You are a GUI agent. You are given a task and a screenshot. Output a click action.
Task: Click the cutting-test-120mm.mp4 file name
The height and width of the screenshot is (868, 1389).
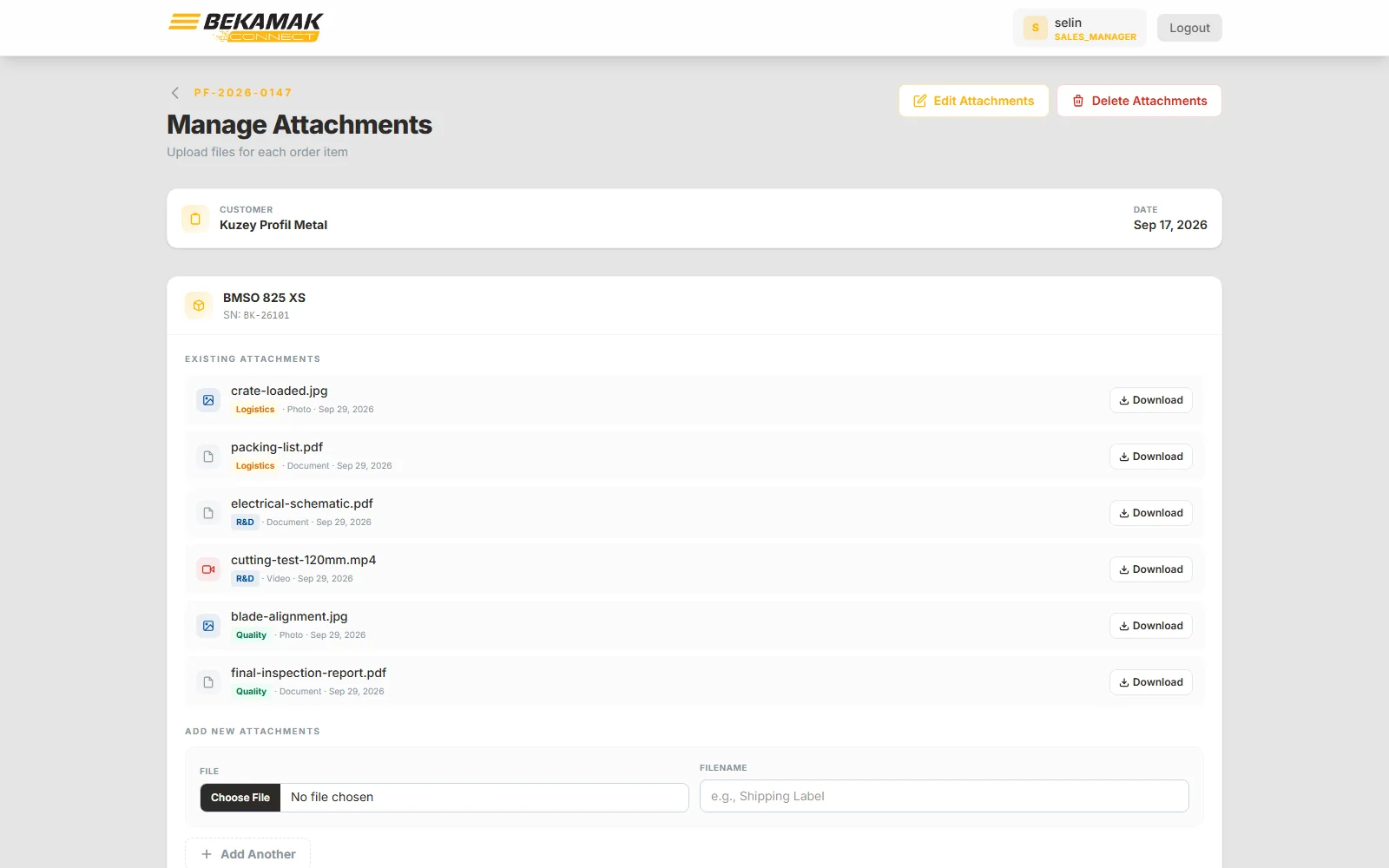point(304,560)
